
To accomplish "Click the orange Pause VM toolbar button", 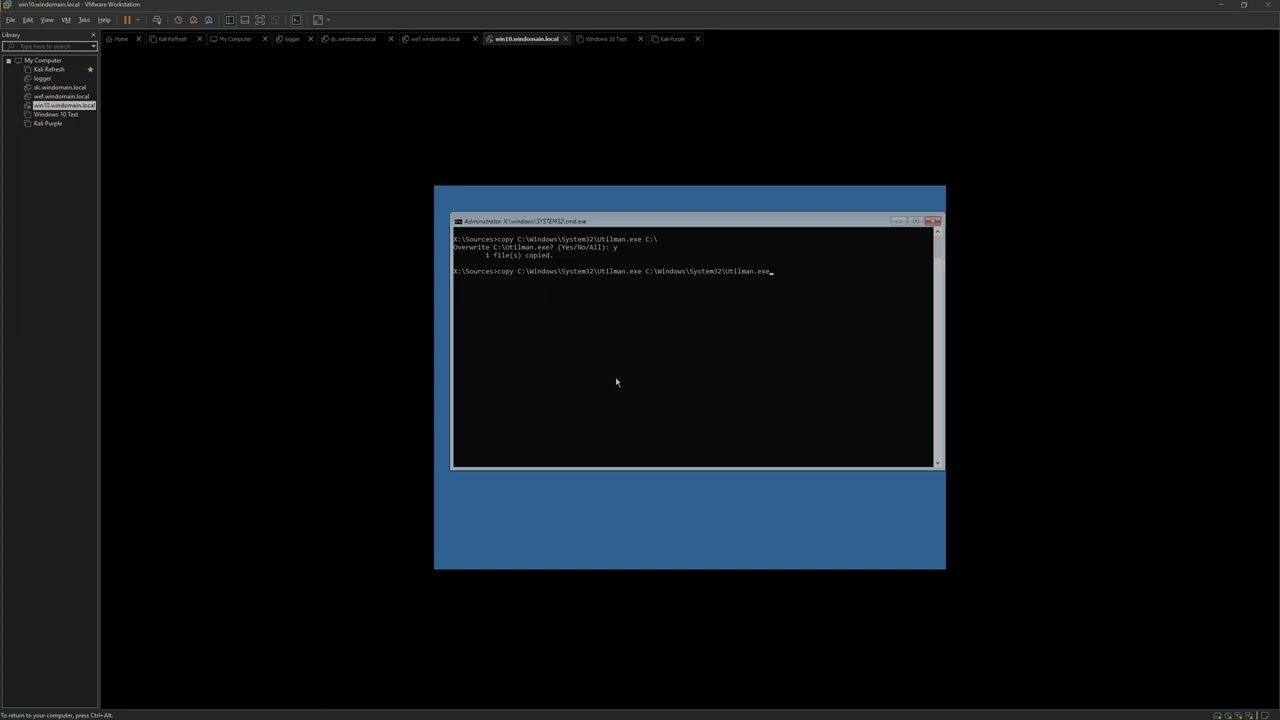I will 127,20.
